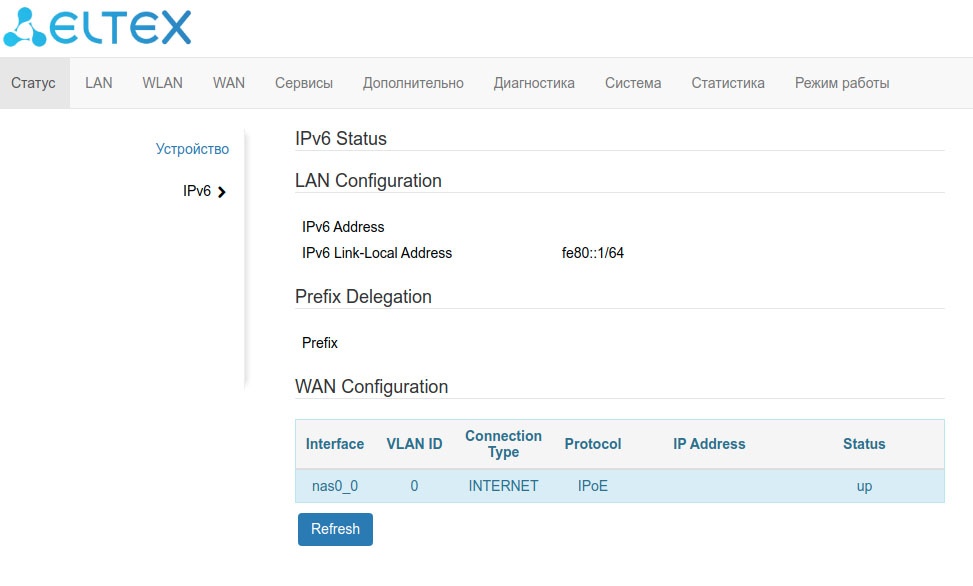Select IPv6 in the sidebar
The height and width of the screenshot is (586, 973).
coord(197,191)
